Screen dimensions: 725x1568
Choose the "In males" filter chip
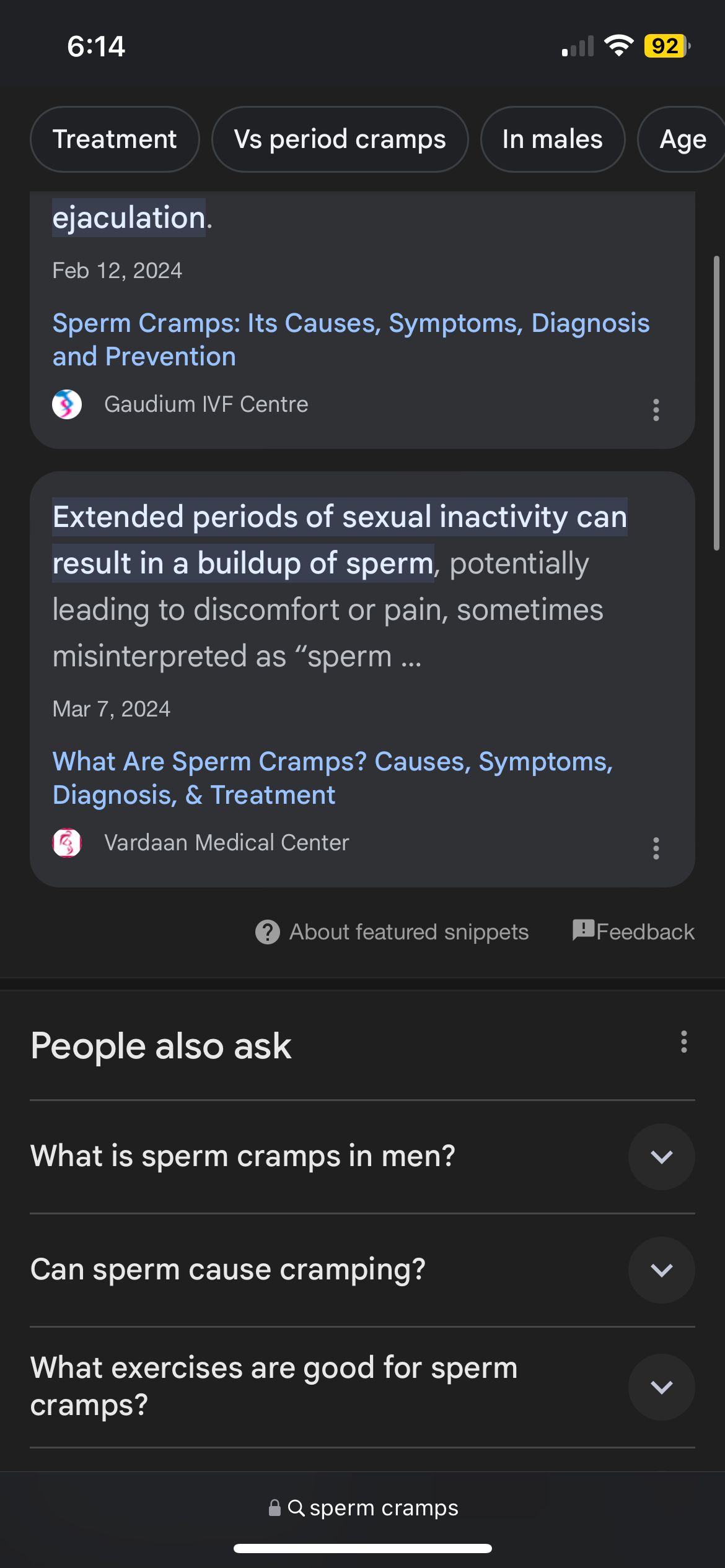pos(552,139)
